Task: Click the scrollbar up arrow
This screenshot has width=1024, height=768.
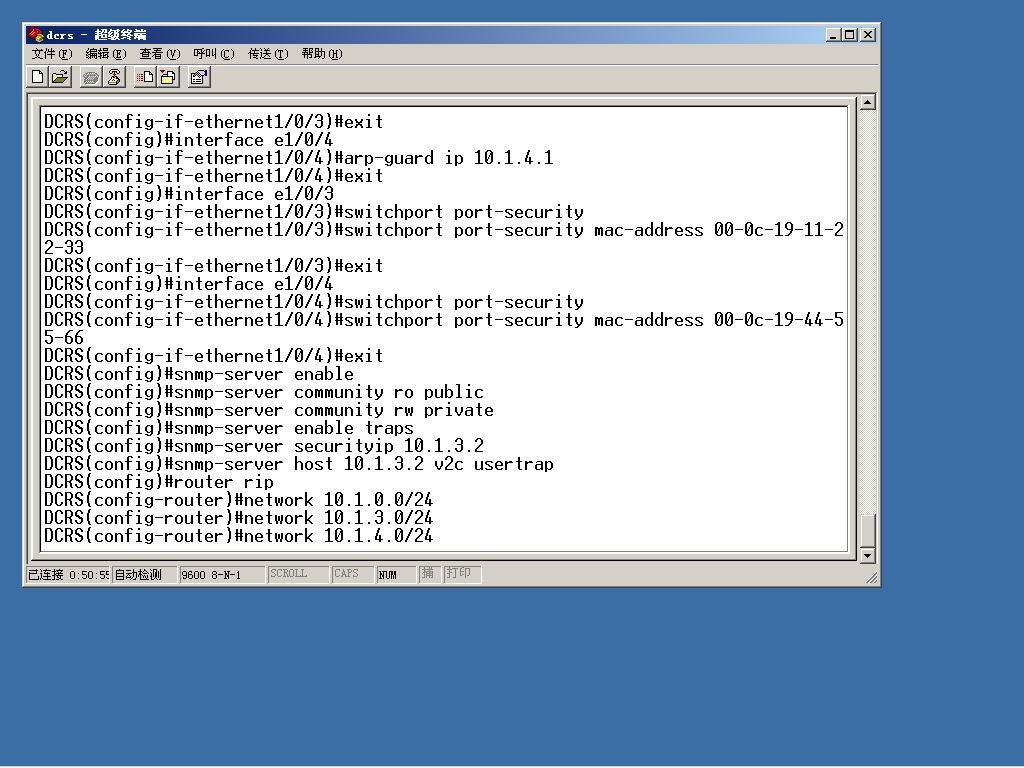Action: [867, 102]
